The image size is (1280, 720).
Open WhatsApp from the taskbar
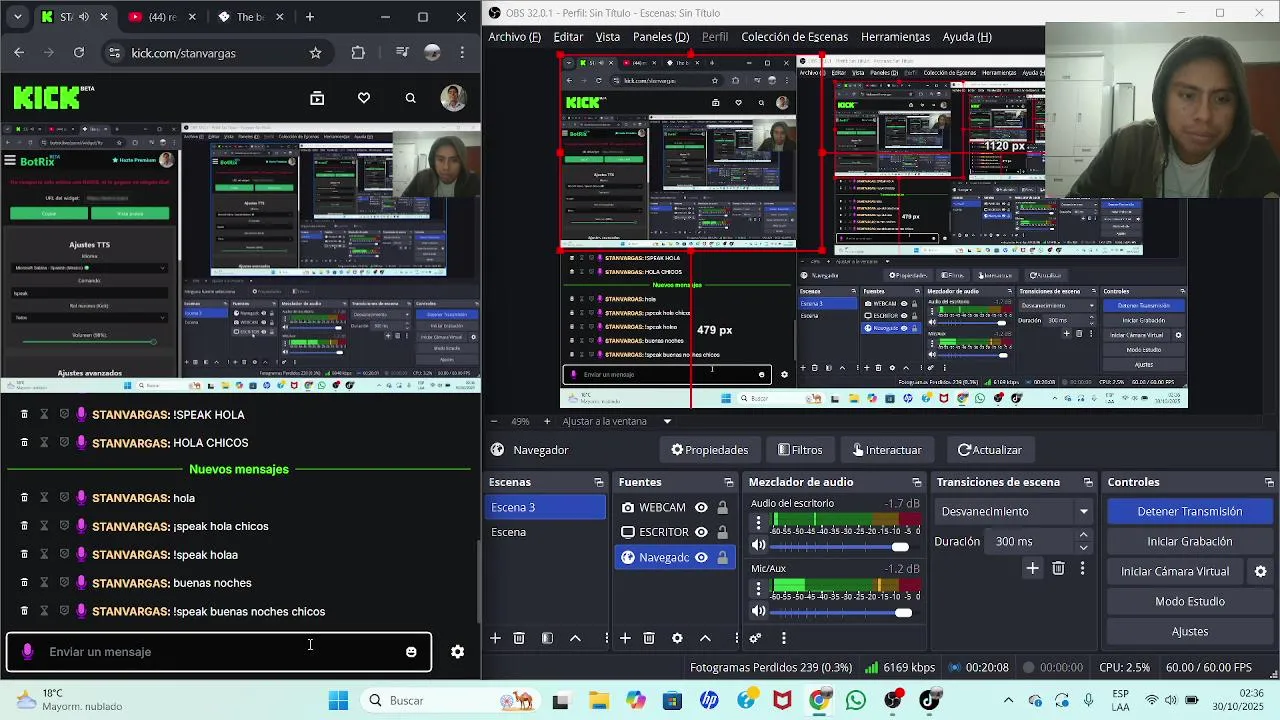coord(856,700)
